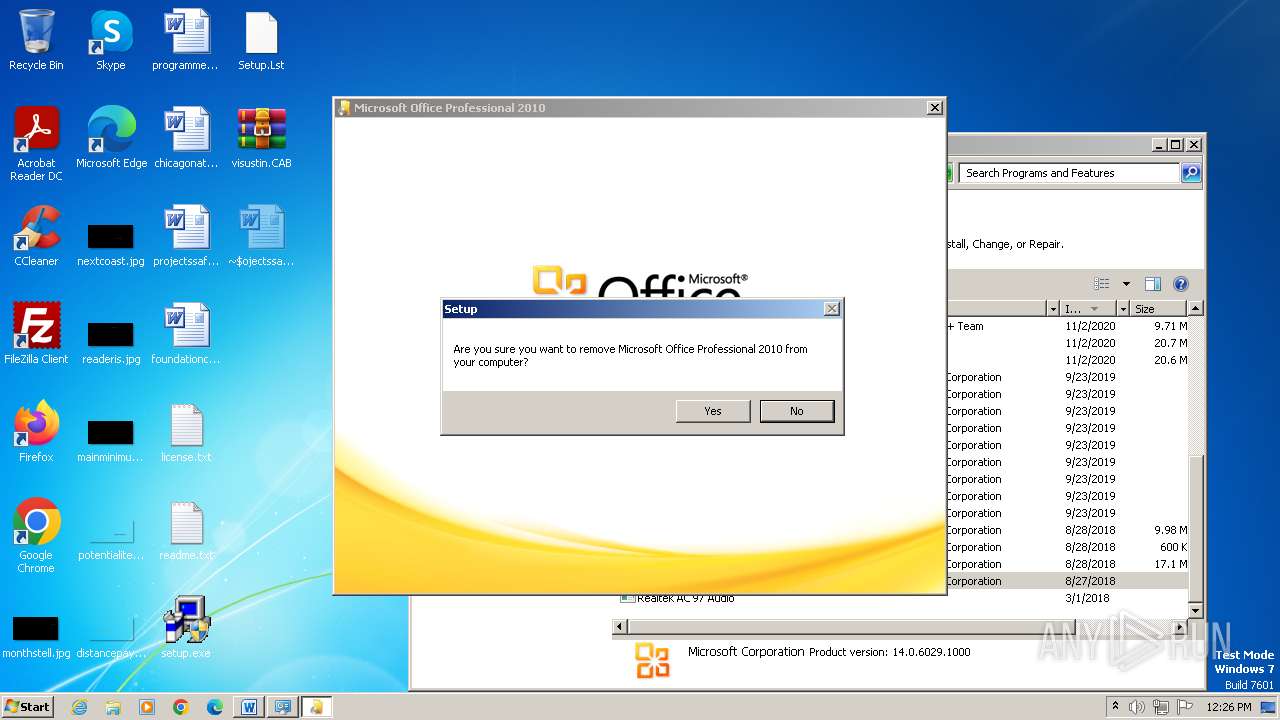Screen dimensions: 1280x720
Task: Open the Start menu
Action: (x=27, y=706)
